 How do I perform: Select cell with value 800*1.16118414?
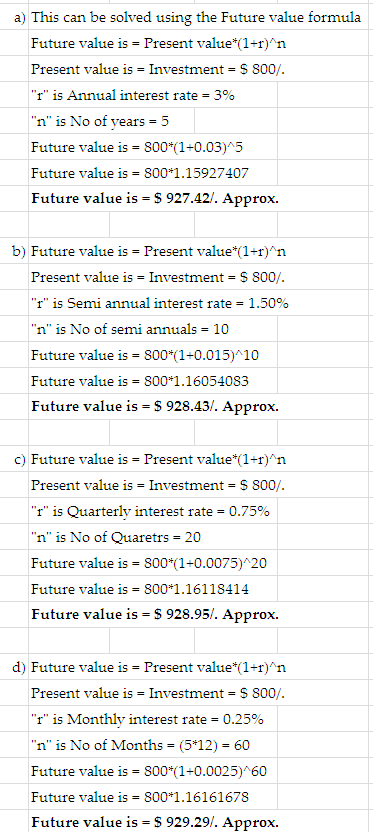tap(140, 589)
